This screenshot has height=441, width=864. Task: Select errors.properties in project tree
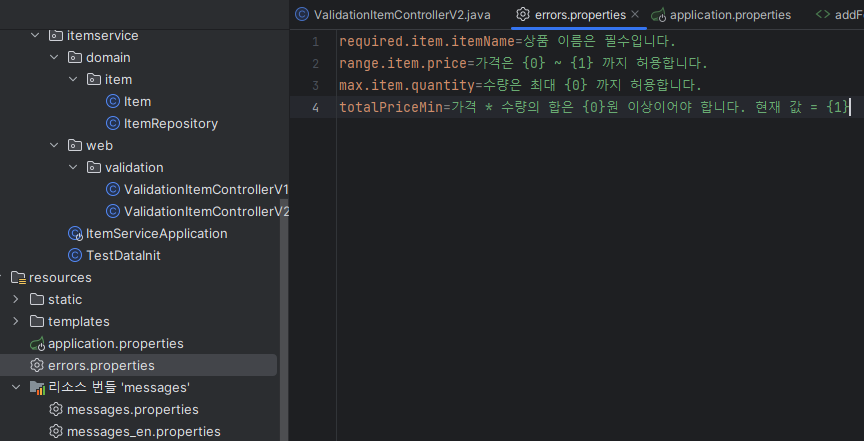pyautogui.click(x=101, y=365)
